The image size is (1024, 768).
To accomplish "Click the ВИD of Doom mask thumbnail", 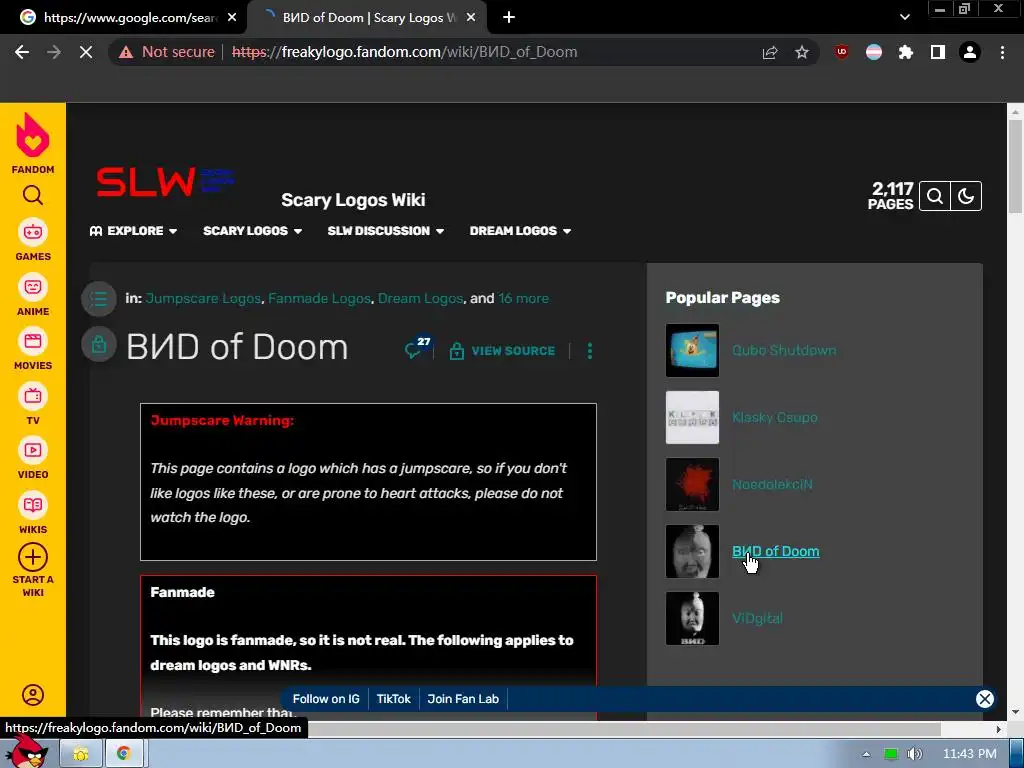I will (x=692, y=551).
